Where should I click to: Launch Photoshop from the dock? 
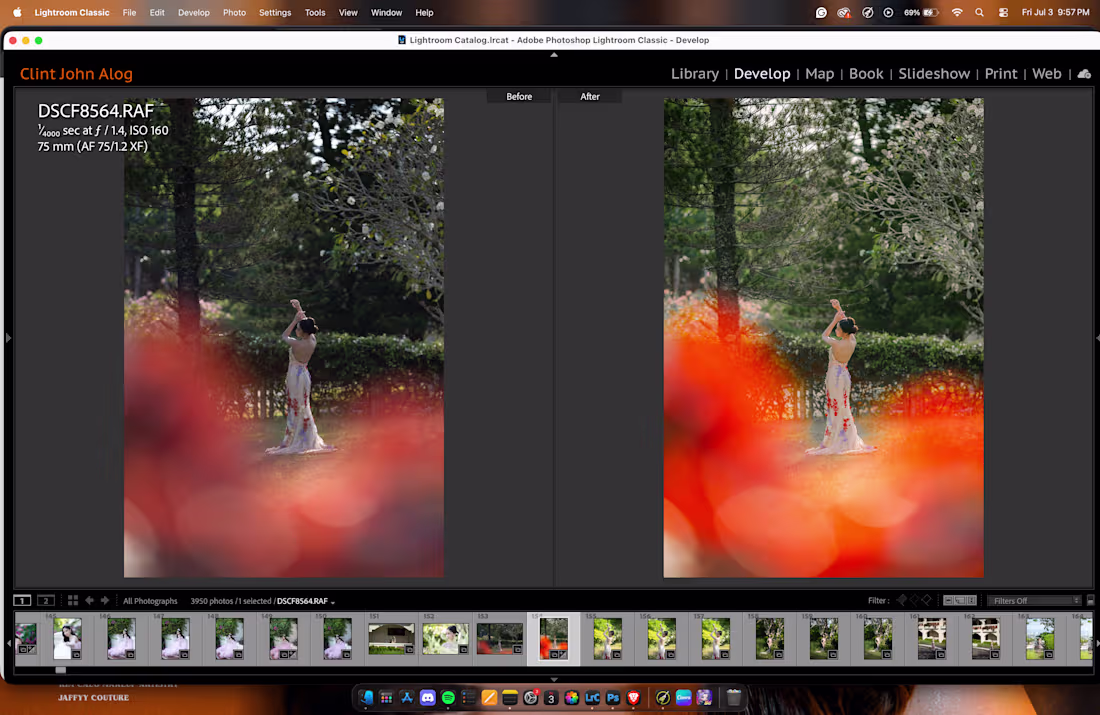tap(613, 697)
